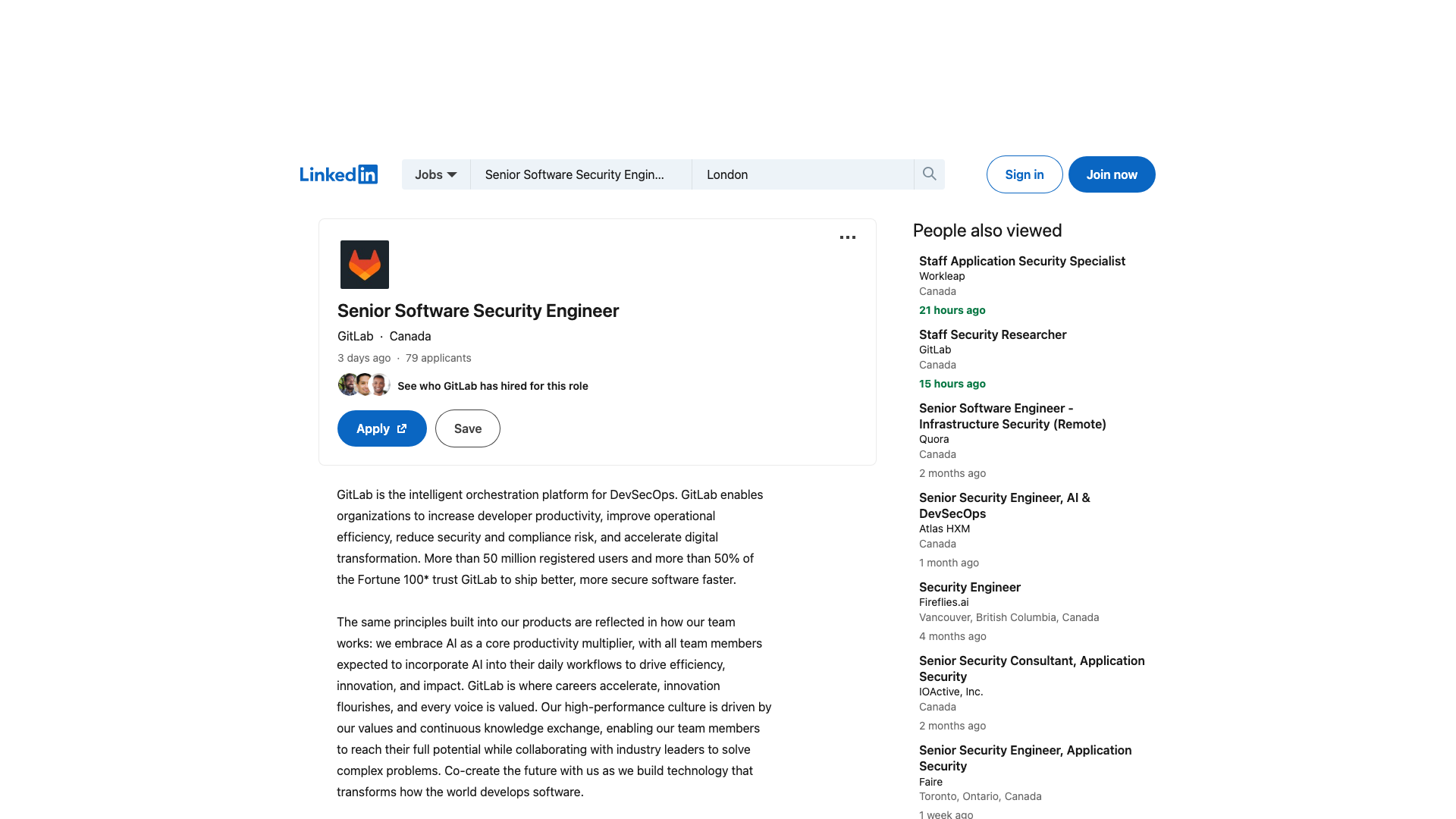Click the Faire company name
The image size is (1456, 819).
931,782
